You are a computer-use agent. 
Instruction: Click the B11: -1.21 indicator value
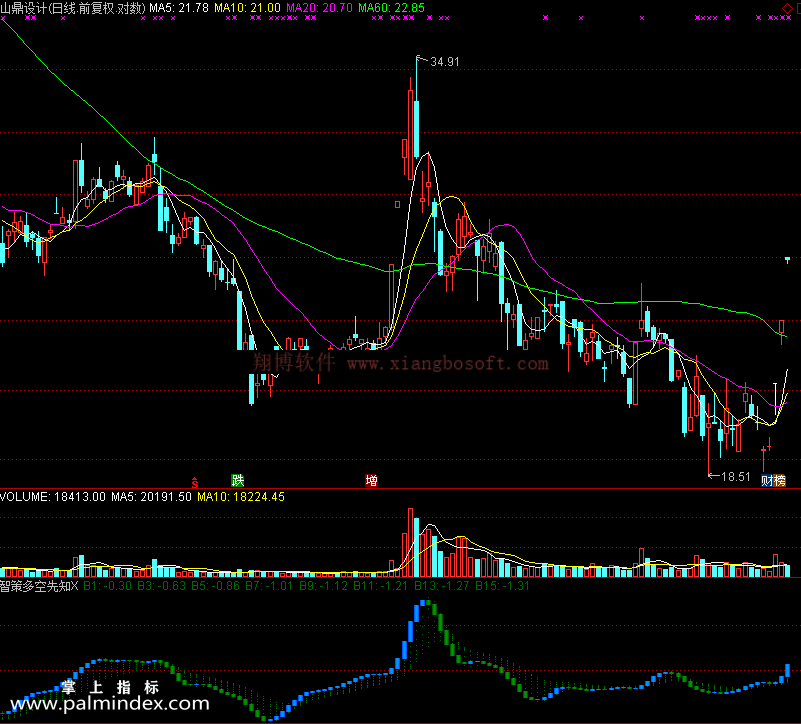(x=381, y=586)
